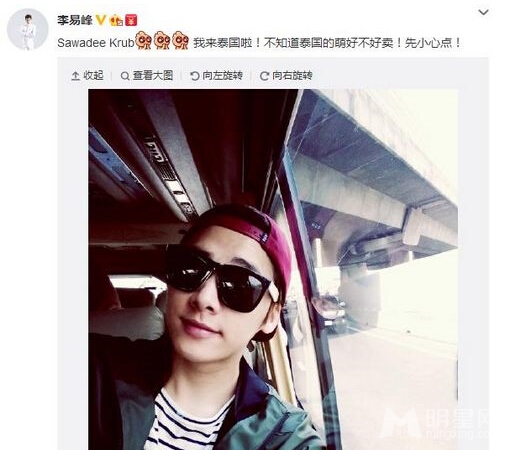The image size is (505, 450).
Task: Click the membership crown badge icon
Action: pyautogui.click(x=116, y=20)
